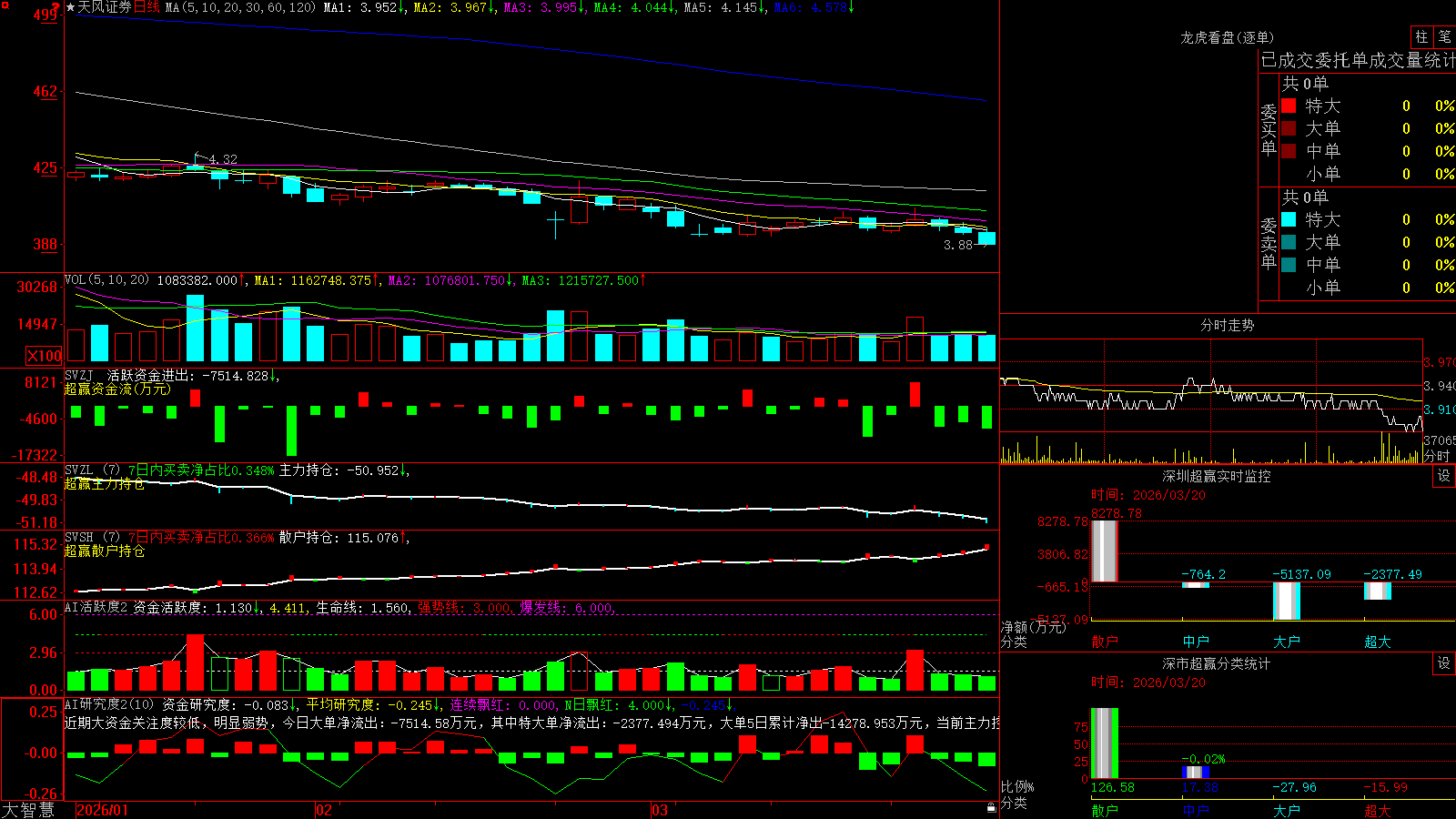Switch the order display to 笔 mode
Screen dimensions: 1456x819
[1444, 36]
